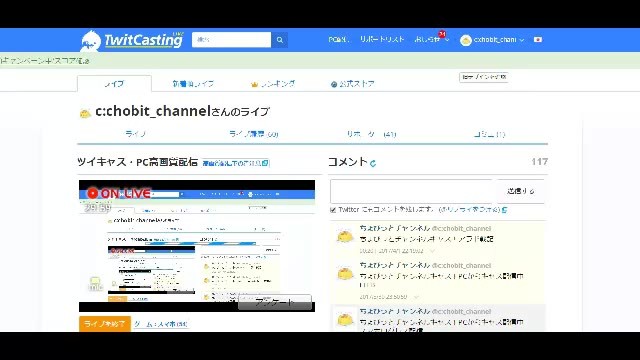
Task: Expand the notifications dropdown arrow
Action: 447,40
